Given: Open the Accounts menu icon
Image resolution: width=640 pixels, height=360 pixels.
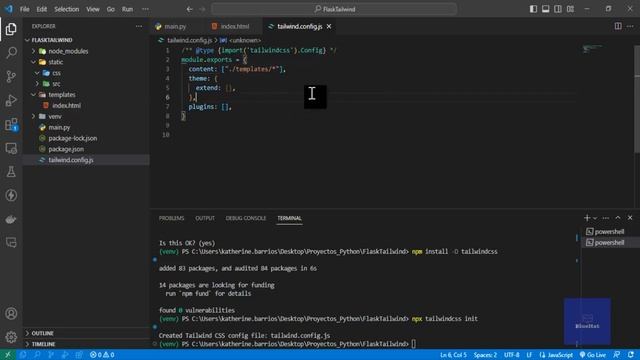Looking at the screenshot, I should (11, 313).
